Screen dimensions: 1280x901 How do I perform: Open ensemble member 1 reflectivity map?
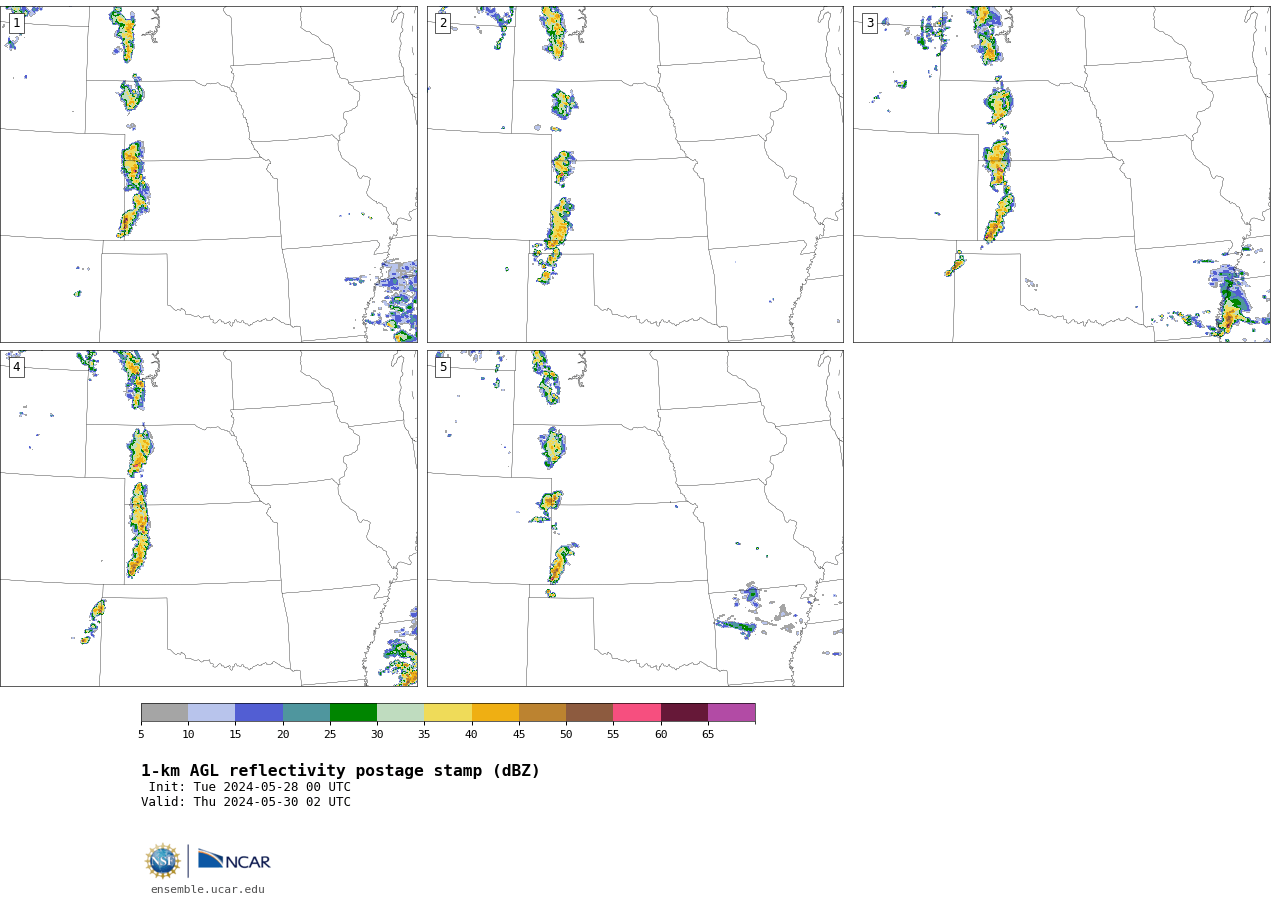point(208,174)
